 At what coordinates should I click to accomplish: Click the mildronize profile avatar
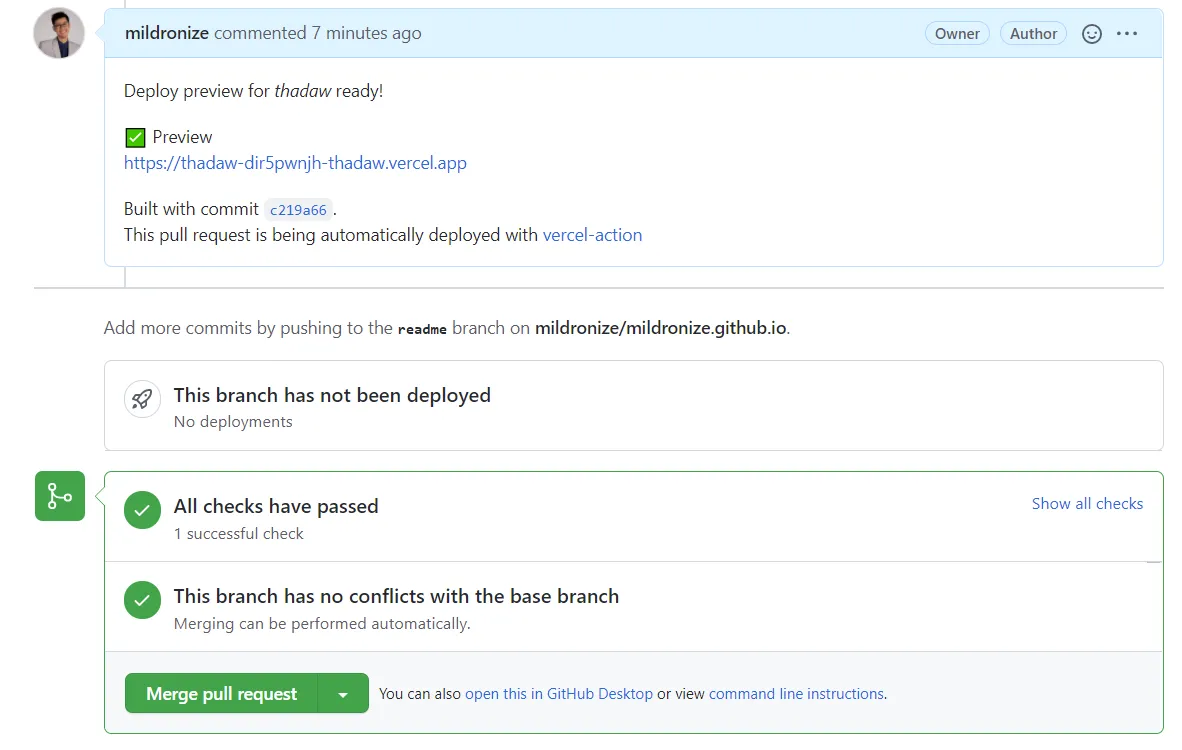coord(59,34)
